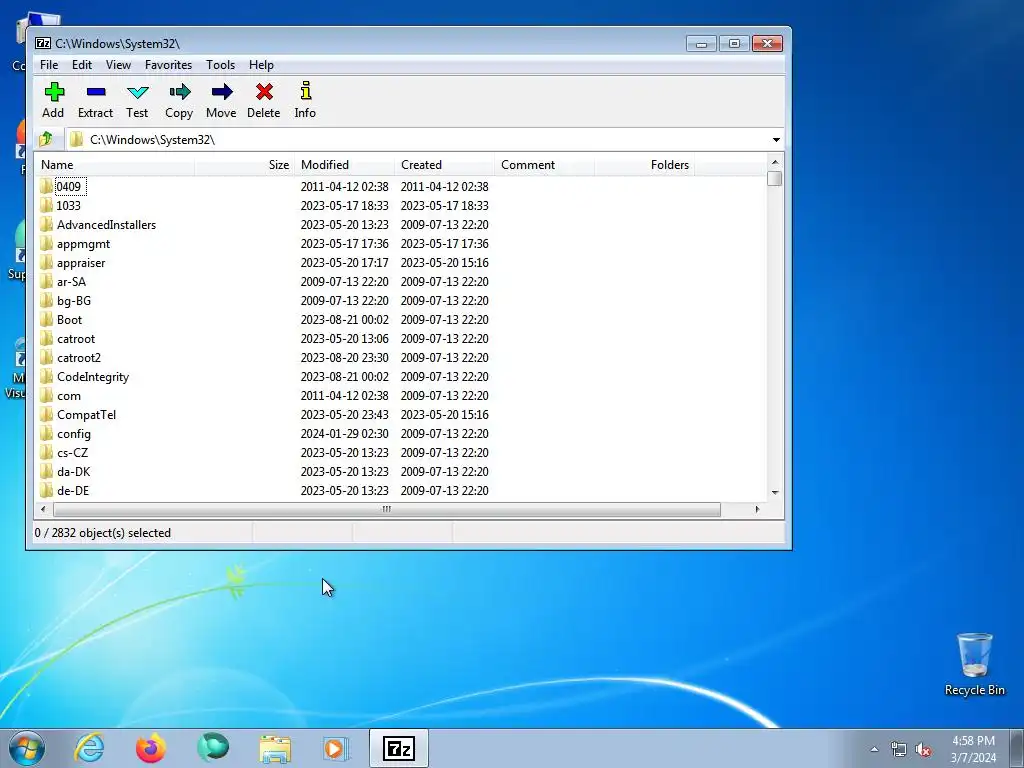
Task: Click the Add toolbar icon
Action: coord(54,92)
